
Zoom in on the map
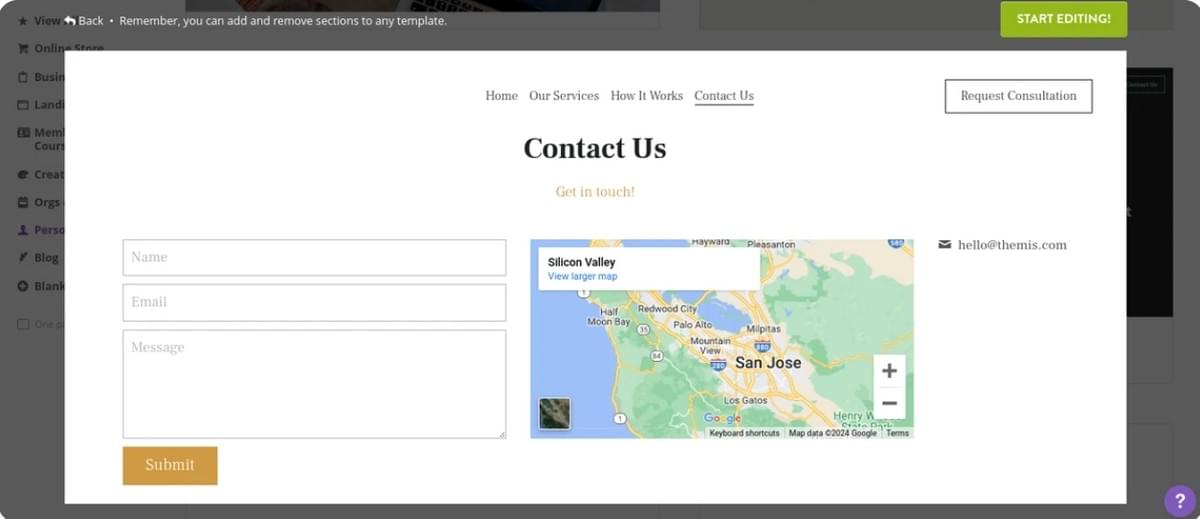(889, 371)
